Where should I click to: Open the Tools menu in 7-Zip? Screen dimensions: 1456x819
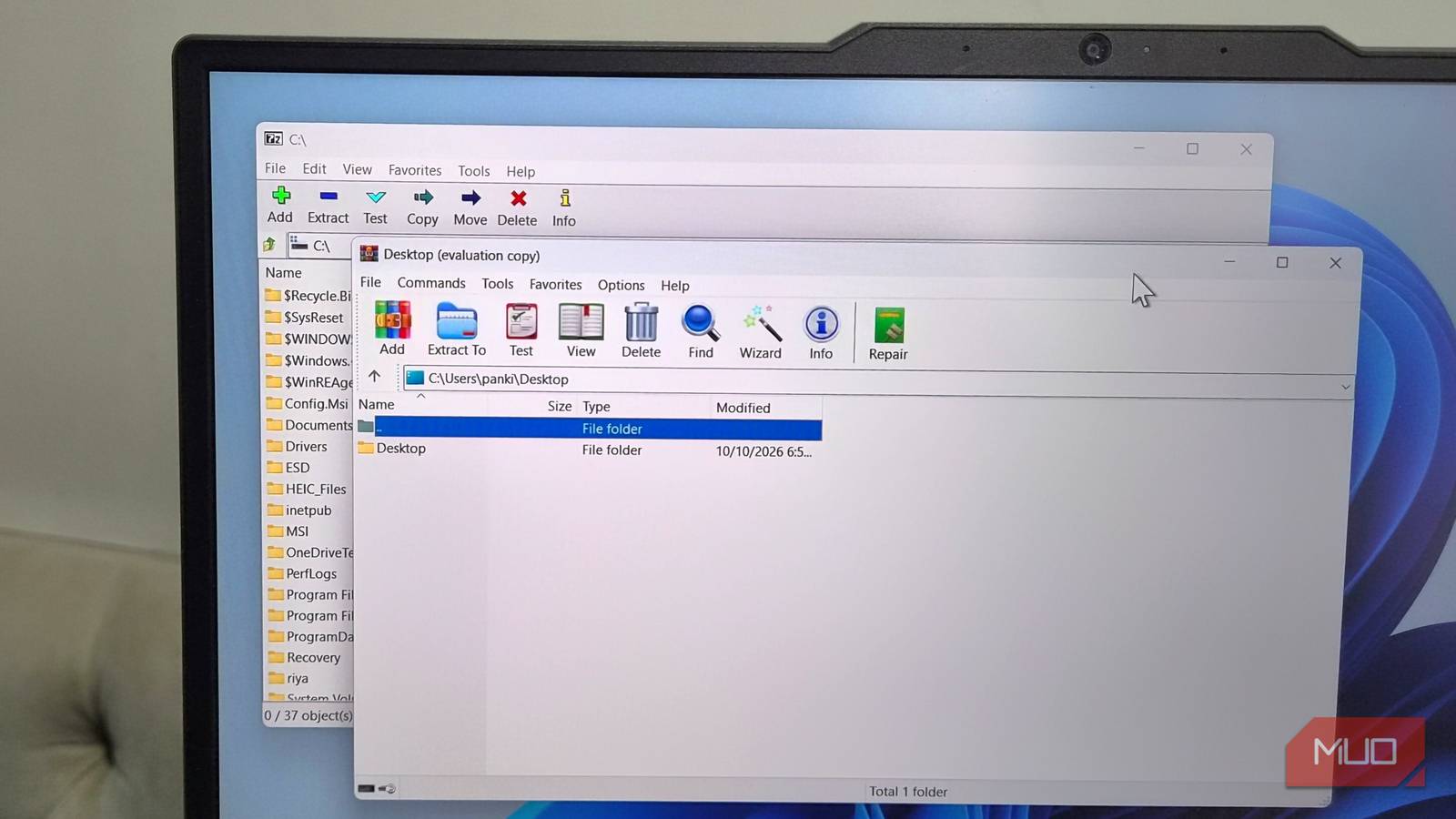(x=473, y=171)
